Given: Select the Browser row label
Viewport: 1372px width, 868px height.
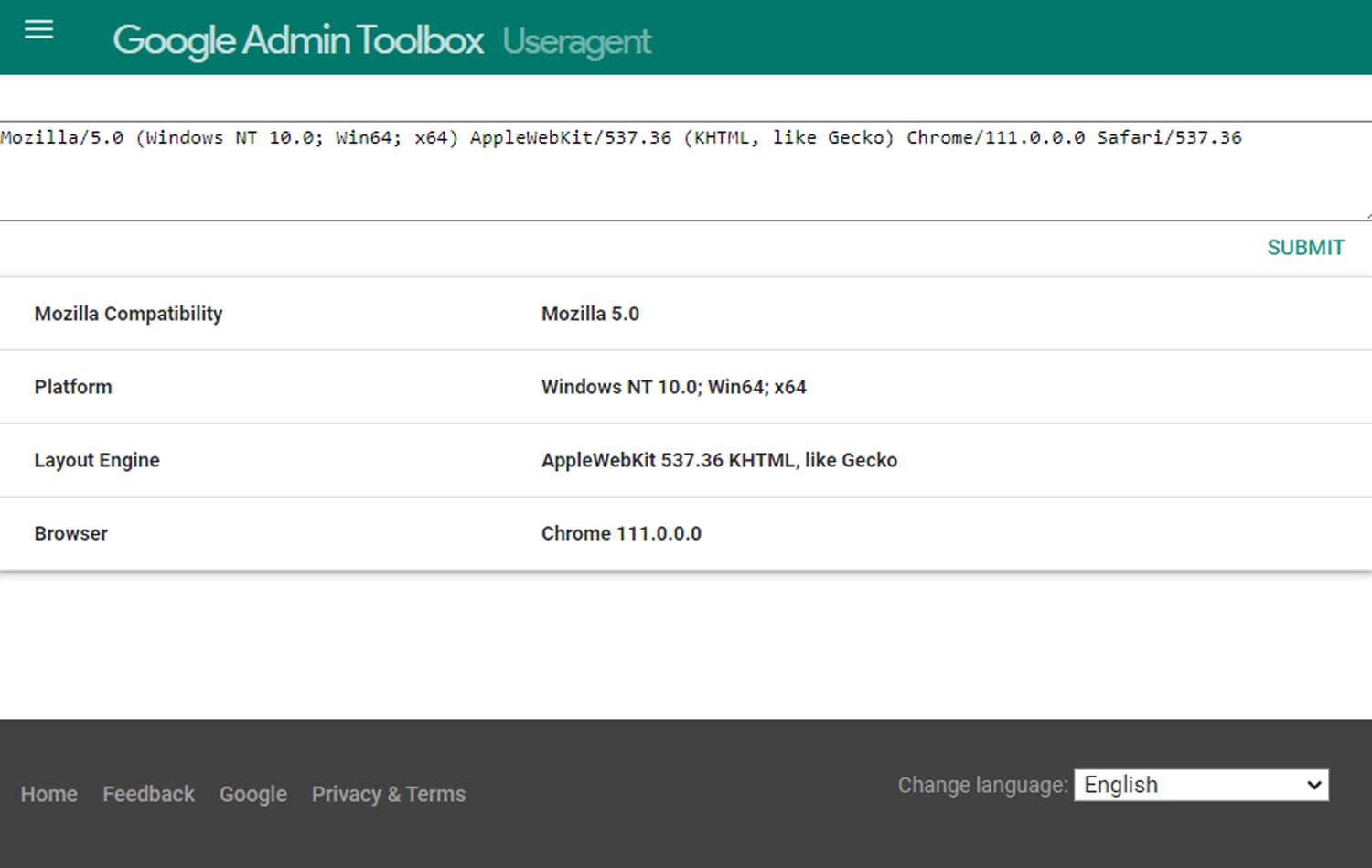Looking at the screenshot, I should pos(71,533).
